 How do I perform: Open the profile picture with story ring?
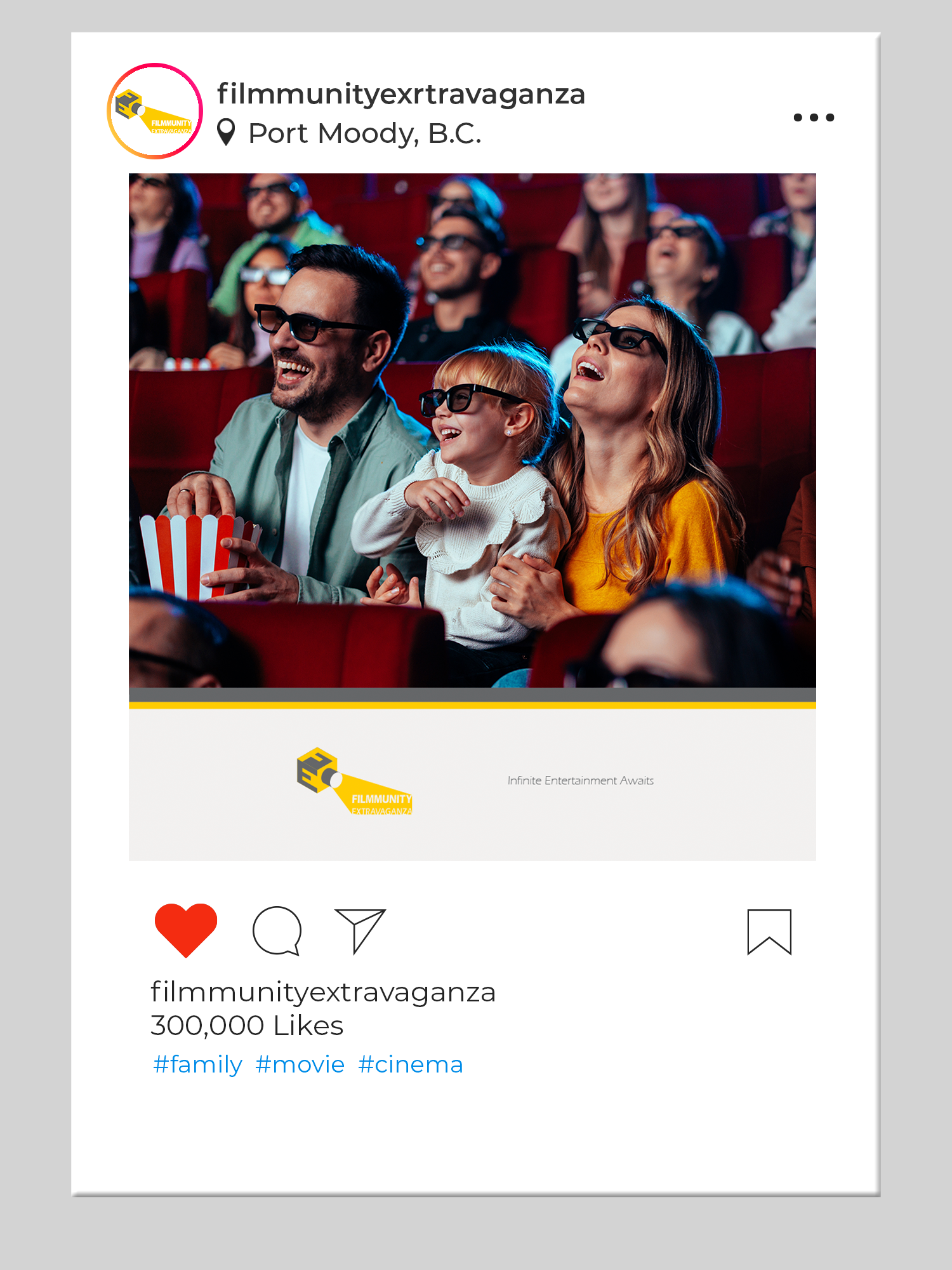coord(155,111)
